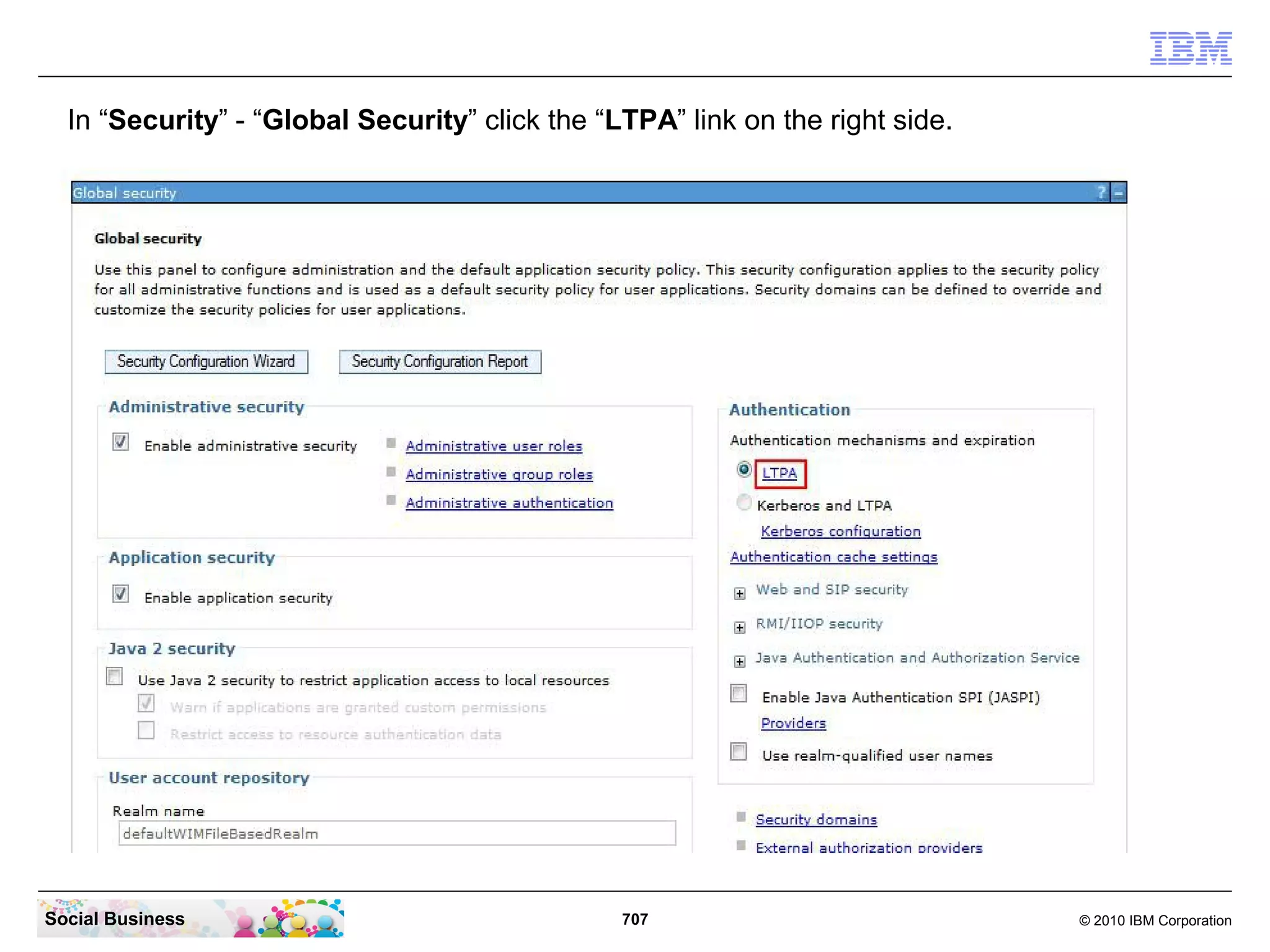
Task: Toggle Enable administrative security checkbox
Action: click(120, 442)
